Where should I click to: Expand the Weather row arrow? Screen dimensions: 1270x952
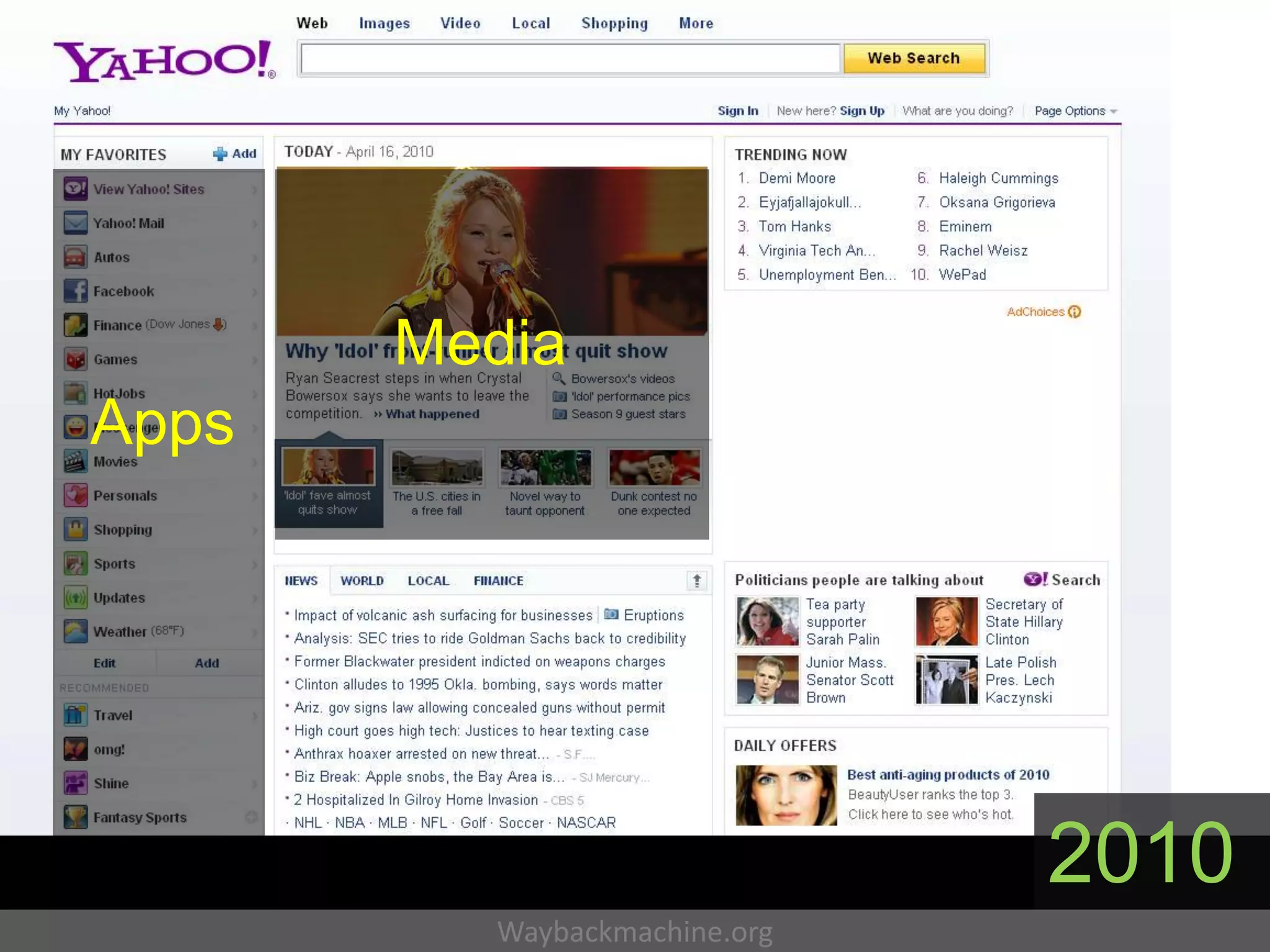pos(254,632)
